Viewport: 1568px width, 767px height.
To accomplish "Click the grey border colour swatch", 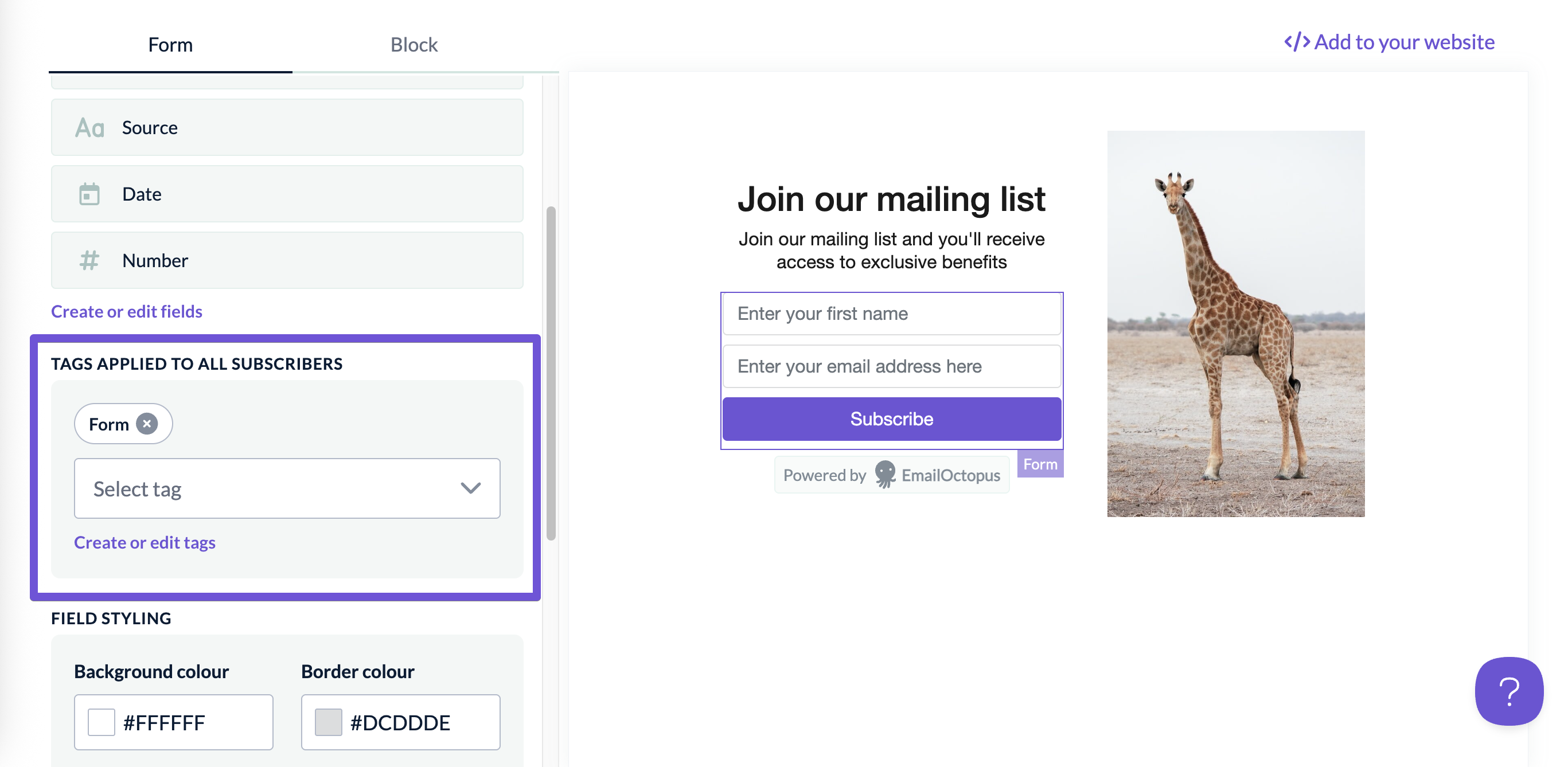I will [328, 722].
